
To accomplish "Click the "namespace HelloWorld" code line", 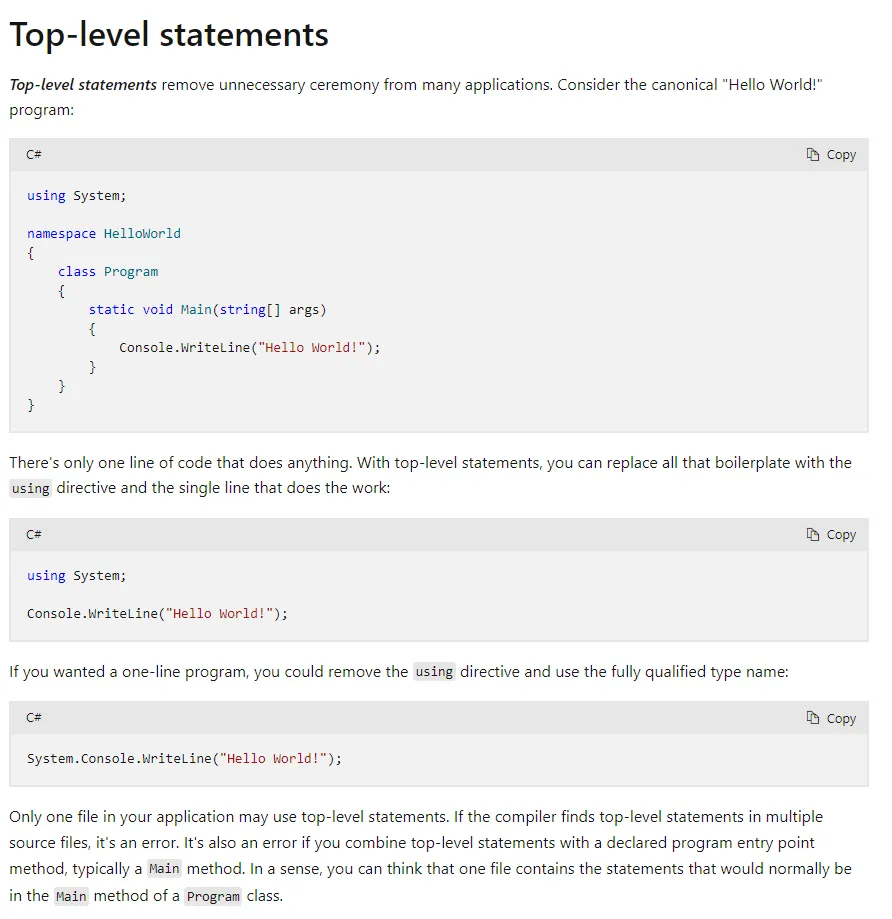I will [104, 234].
